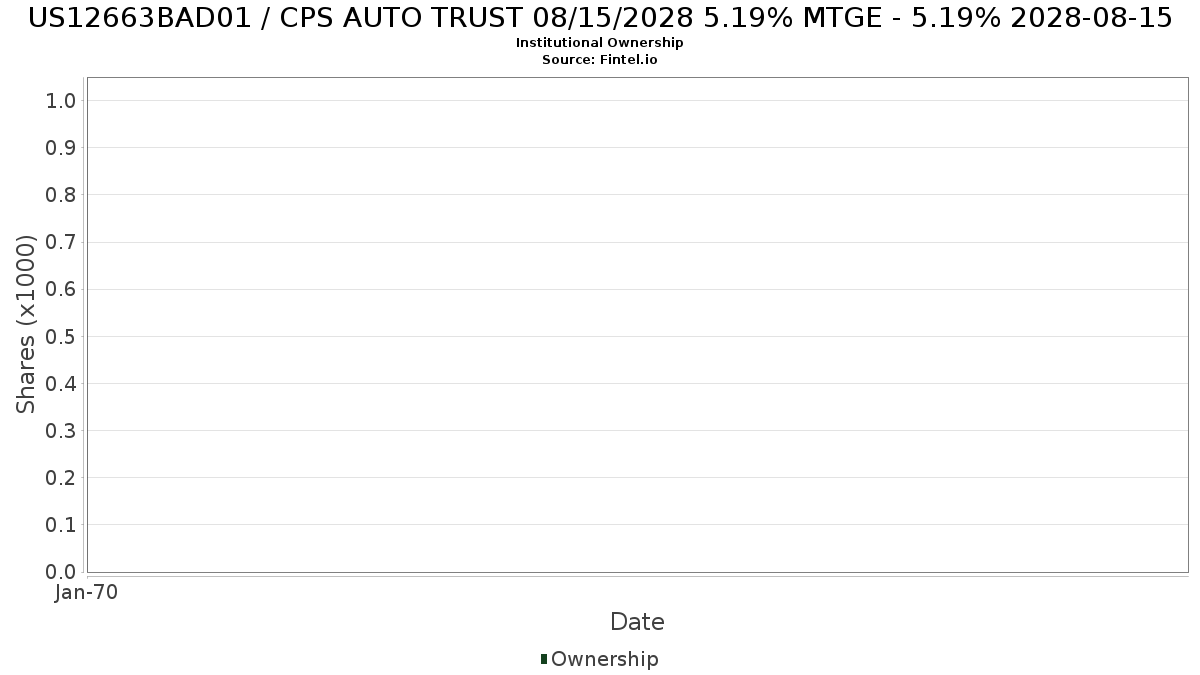
Task: Click the Institutional Ownership subtitle
Action: click(600, 43)
